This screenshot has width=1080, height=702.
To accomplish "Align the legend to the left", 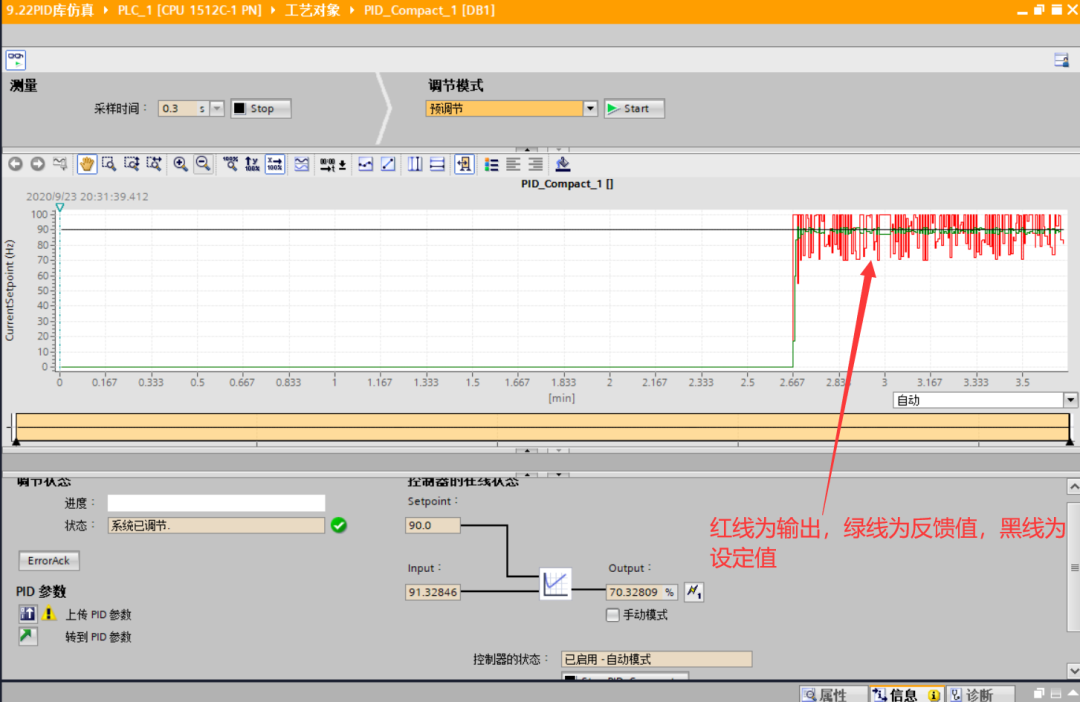I will coord(513,164).
